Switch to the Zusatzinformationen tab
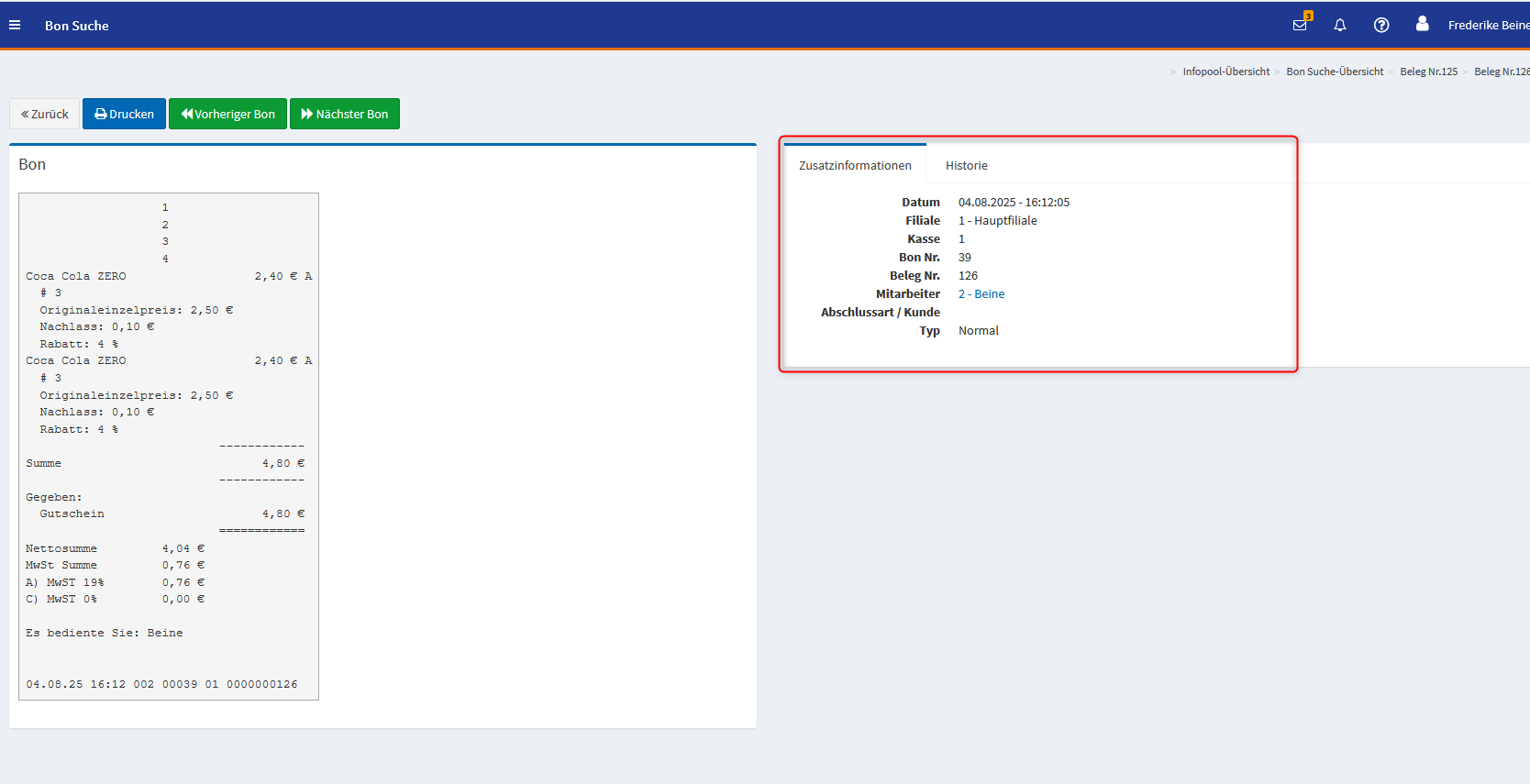This screenshot has width=1530, height=784. (x=855, y=166)
